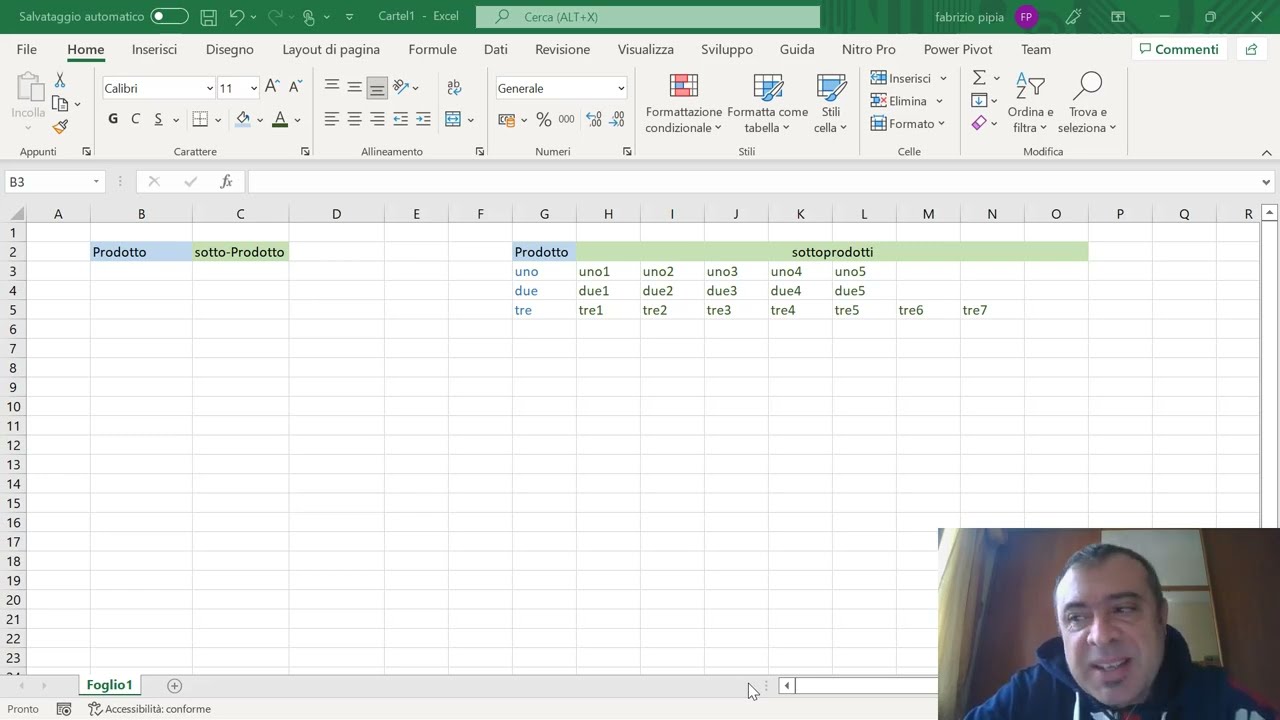
Task: Click the Save icon in title bar
Action: pyautogui.click(x=208, y=17)
